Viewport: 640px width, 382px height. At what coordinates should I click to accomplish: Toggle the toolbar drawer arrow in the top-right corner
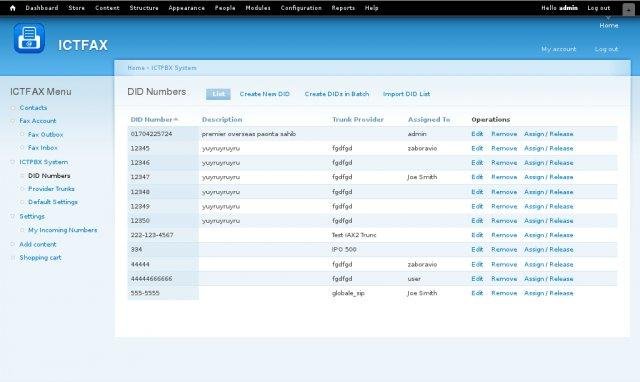(x=628, y=10)
